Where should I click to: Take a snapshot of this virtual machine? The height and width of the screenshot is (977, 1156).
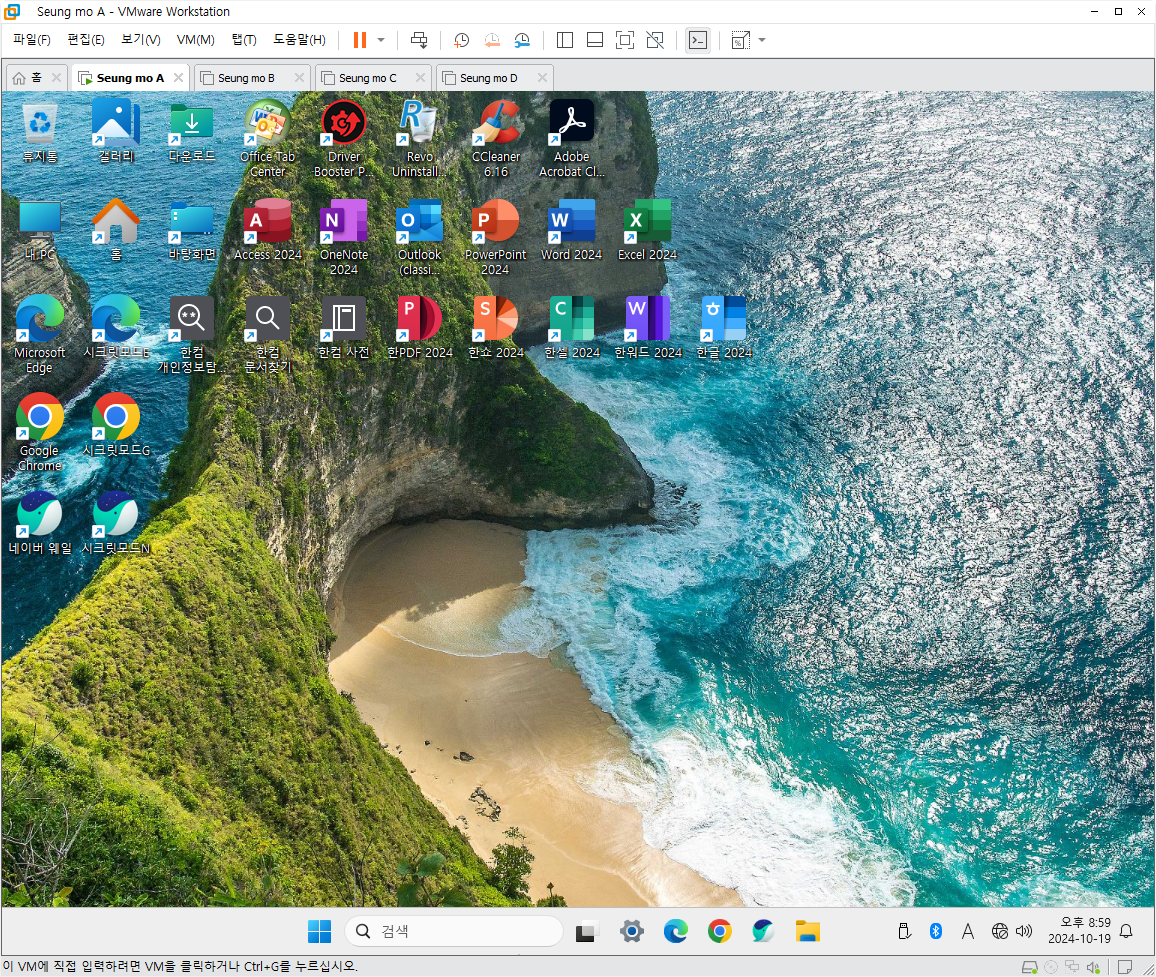pyautogui.click(x=462, y=40)
